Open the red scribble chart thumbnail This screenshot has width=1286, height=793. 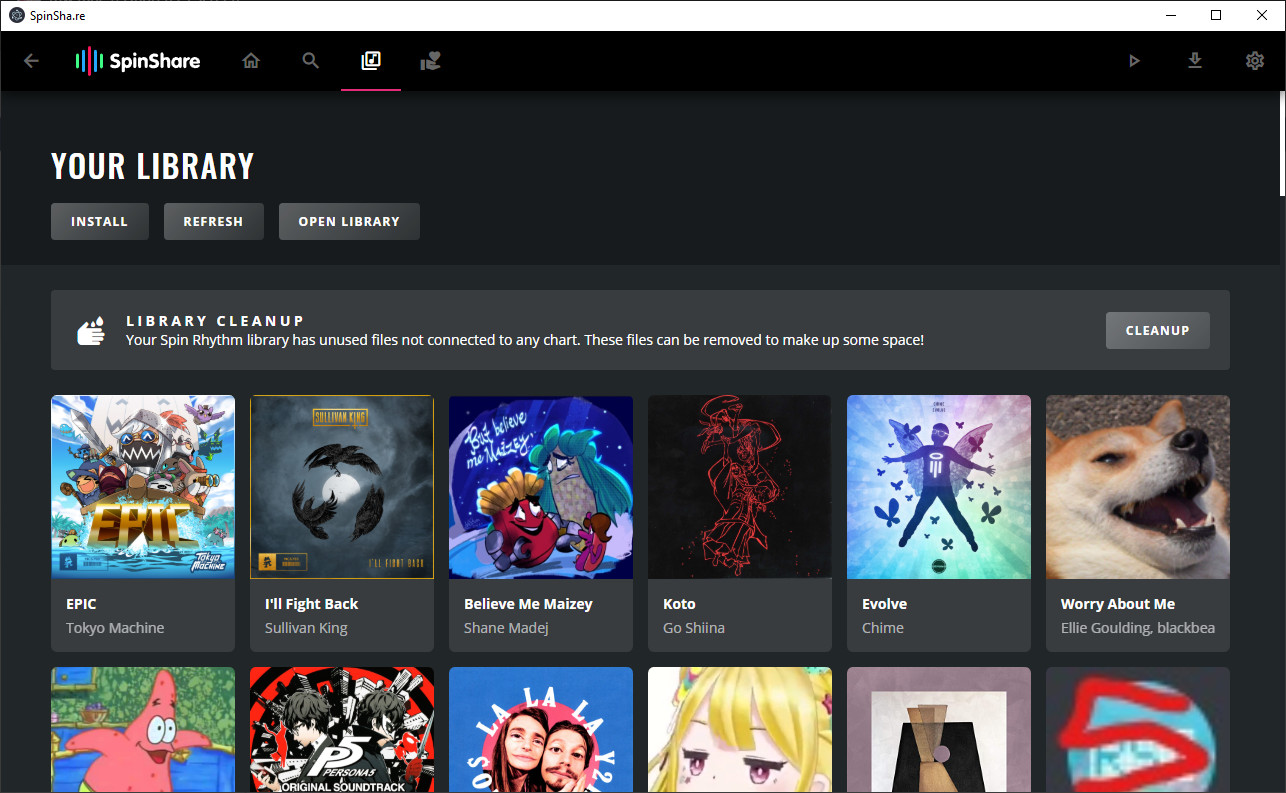1138,730
